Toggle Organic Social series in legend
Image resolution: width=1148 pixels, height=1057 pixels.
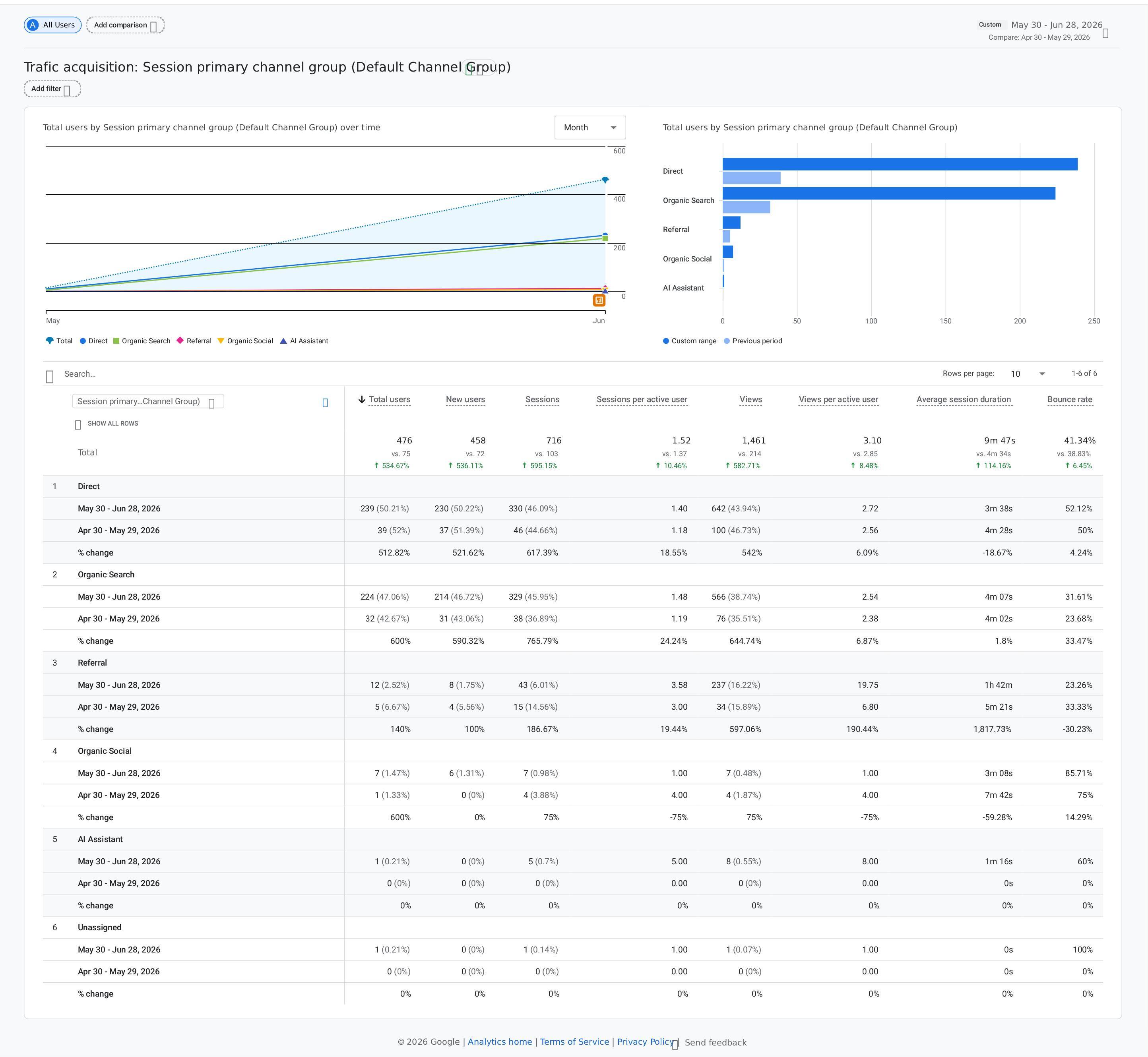click(245, 341)
